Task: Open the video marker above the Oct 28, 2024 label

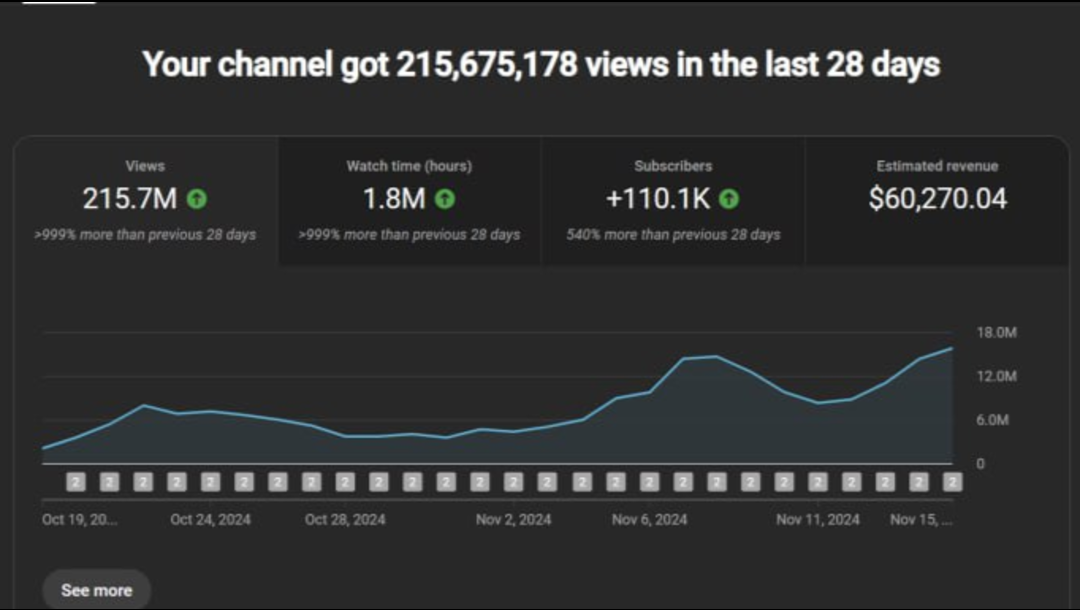Action: pyautogui.click(x=345, y=482)
